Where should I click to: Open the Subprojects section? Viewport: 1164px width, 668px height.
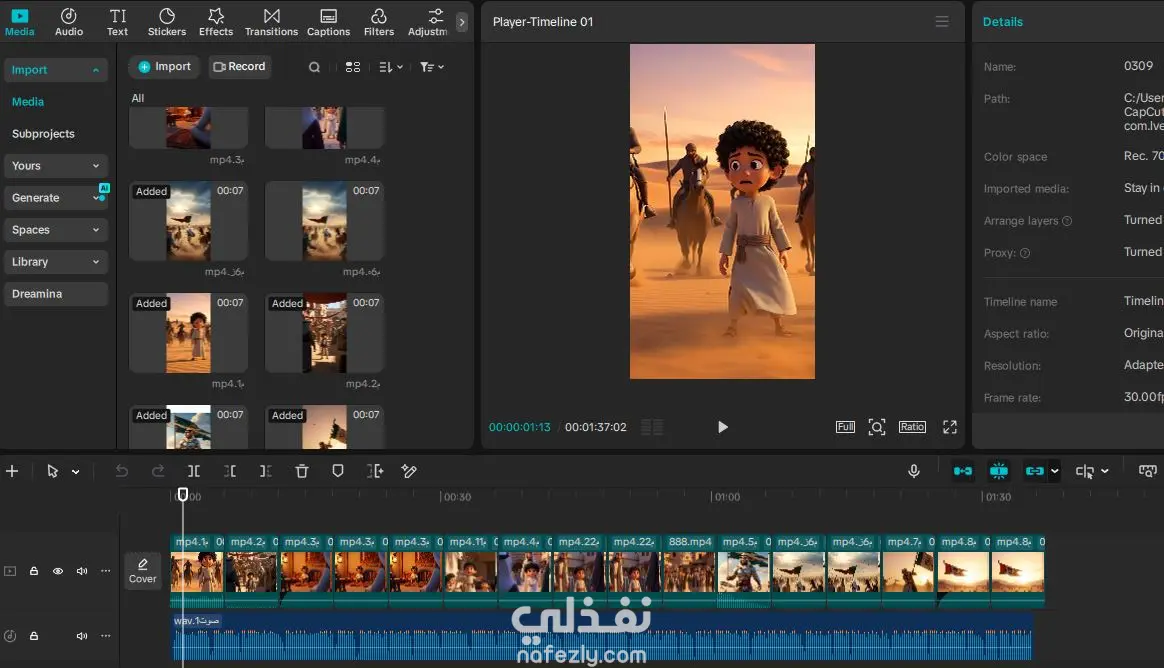click(x=43, y=134)
